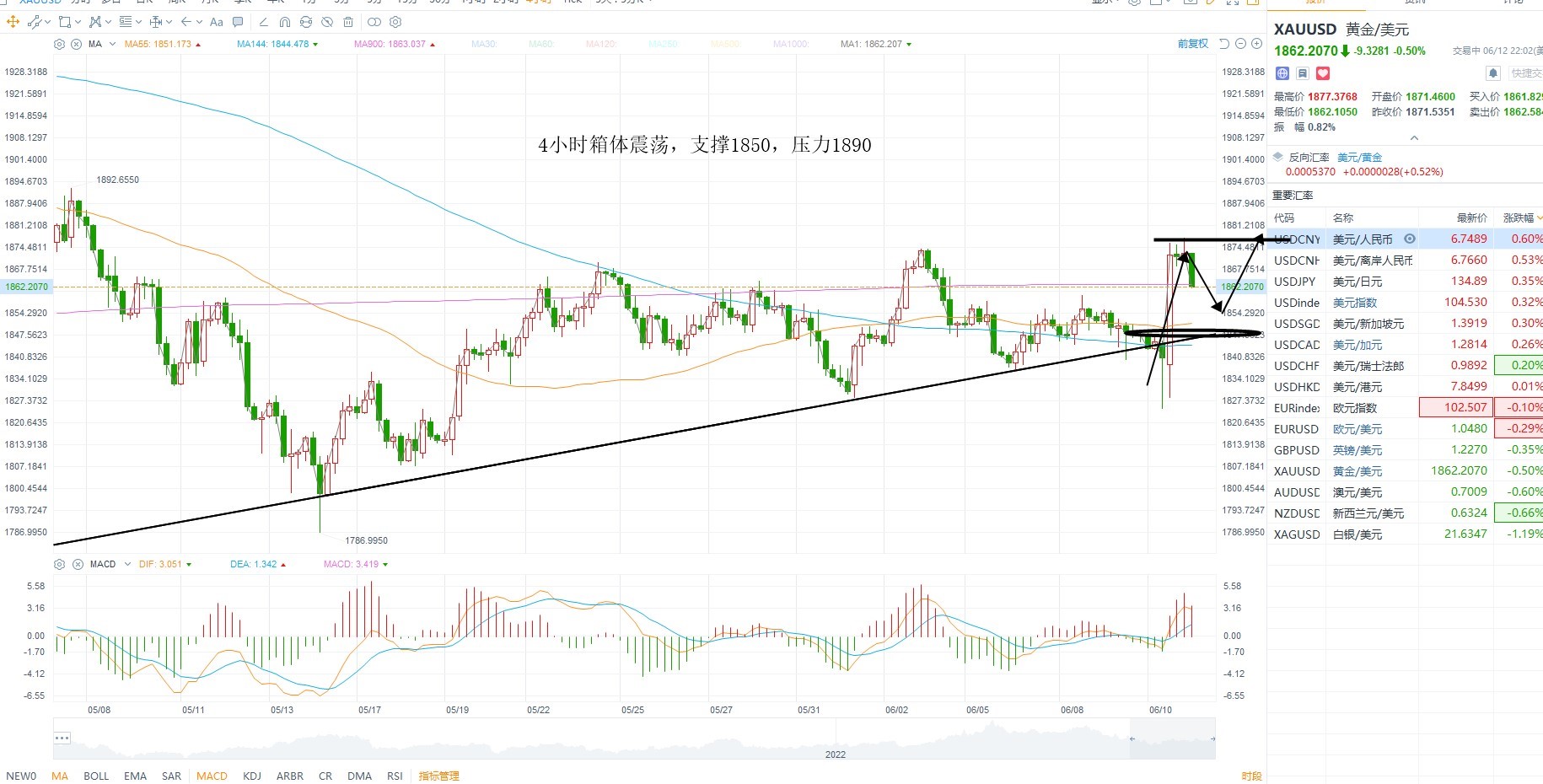
Task: Switch to the BOLL indicator tab
Action: click(96, 776)
